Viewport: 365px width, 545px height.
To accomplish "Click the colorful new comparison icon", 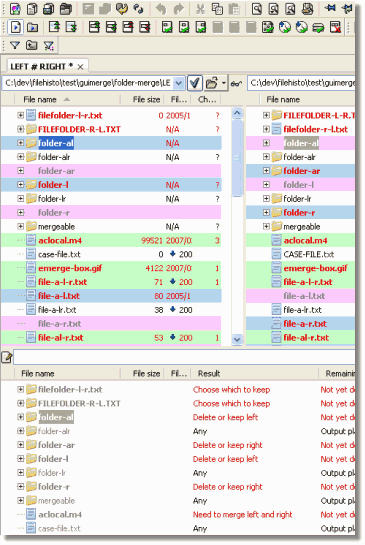I will pos(15,9).
